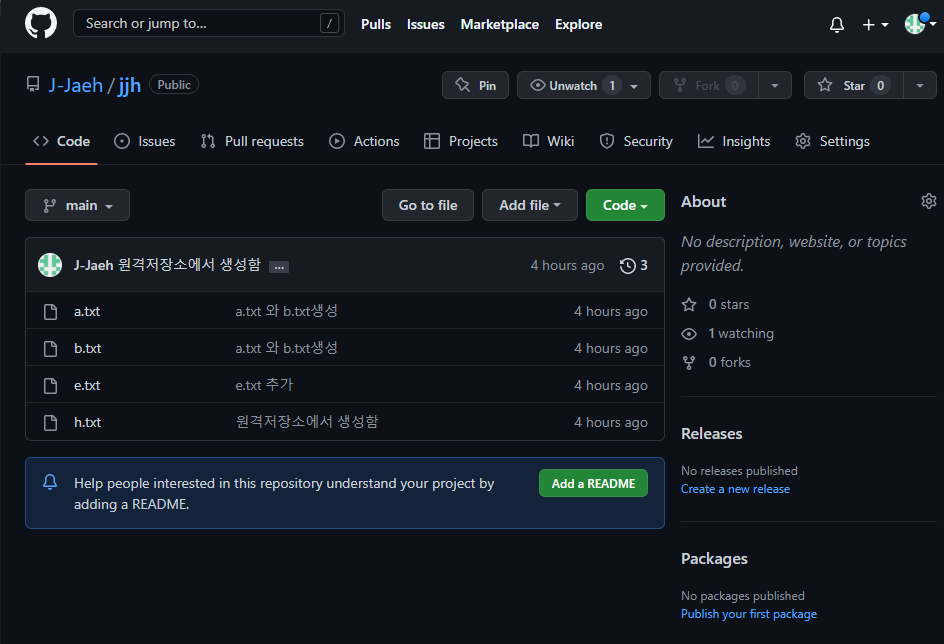944x644 pixels.
Task: Click the GitHub Octocat logo
Action: coord(41,23)
